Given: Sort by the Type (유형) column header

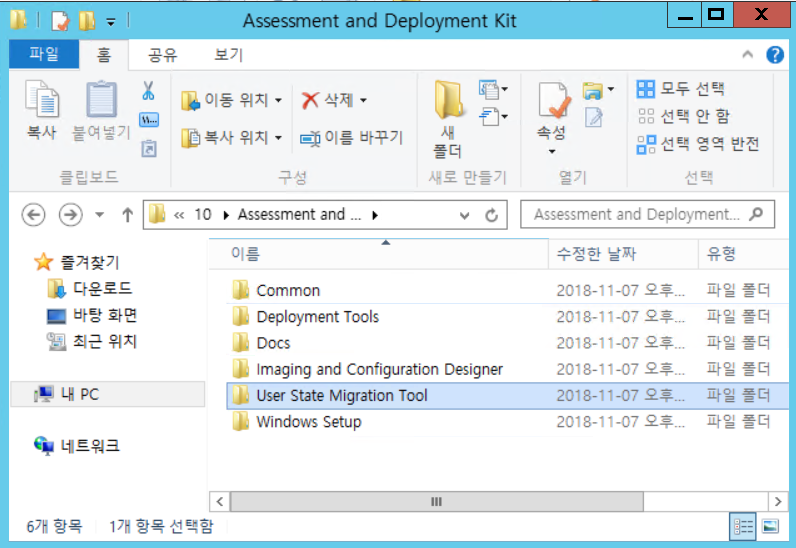Looking at the screenshot, I should click(744, 253).
